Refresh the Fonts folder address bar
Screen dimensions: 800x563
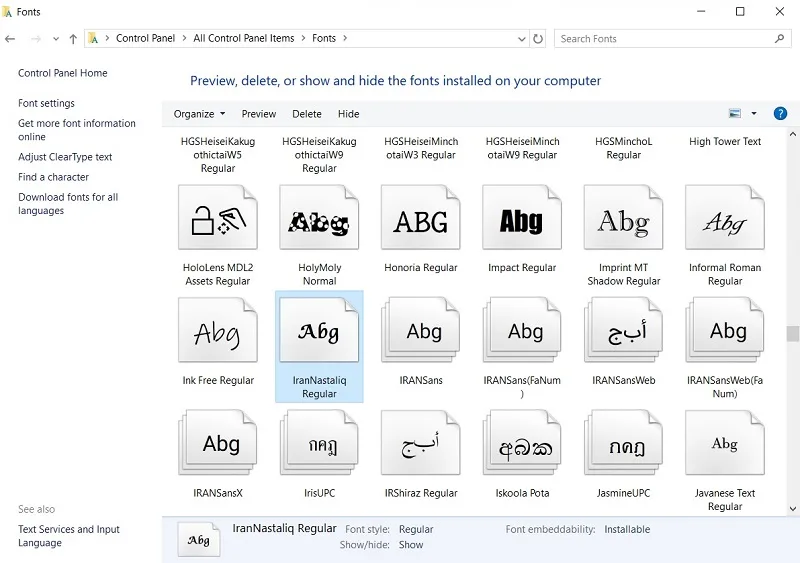click(538, 39)
